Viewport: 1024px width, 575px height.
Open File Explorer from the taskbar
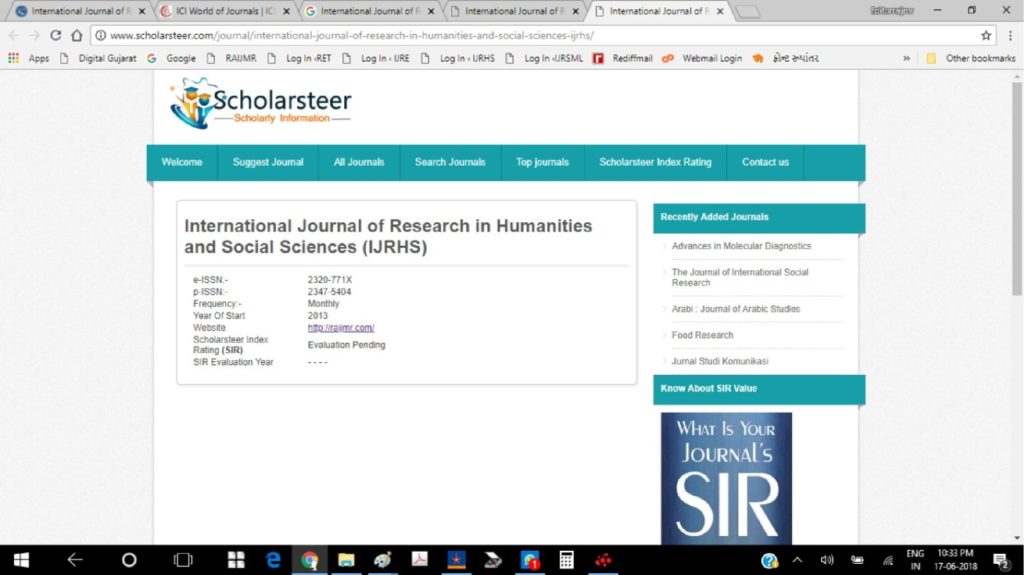(346, 560)
